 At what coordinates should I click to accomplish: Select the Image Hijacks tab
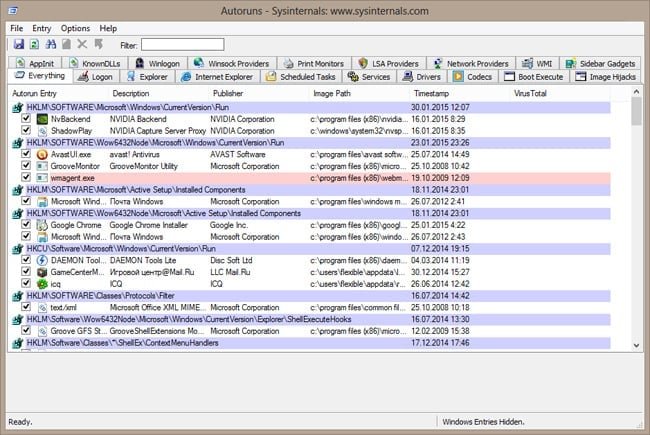pyautogui.click(x=606, y=77)
